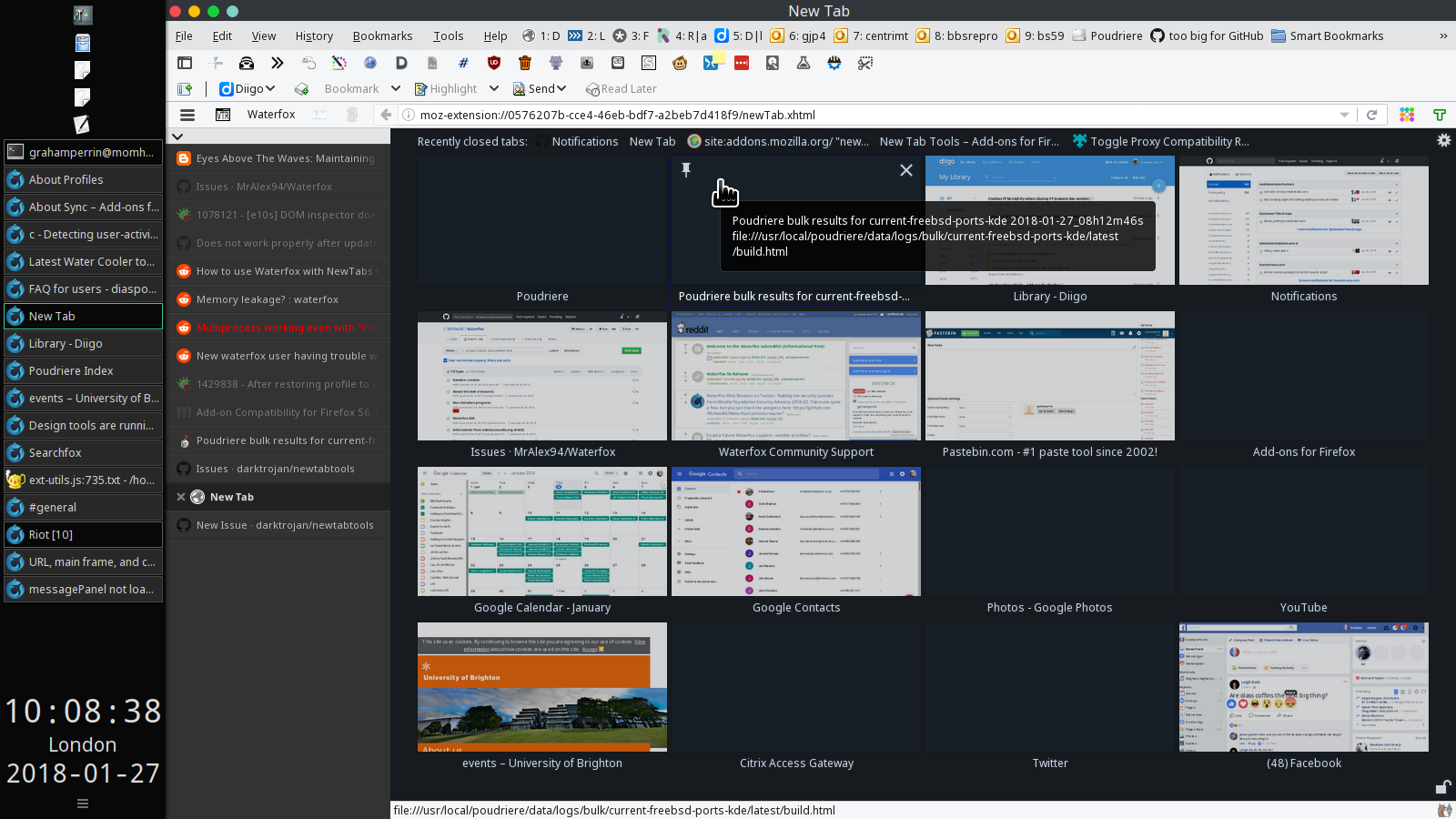
Task: Open the new tab settings gear
Action: coord(1444,140)
